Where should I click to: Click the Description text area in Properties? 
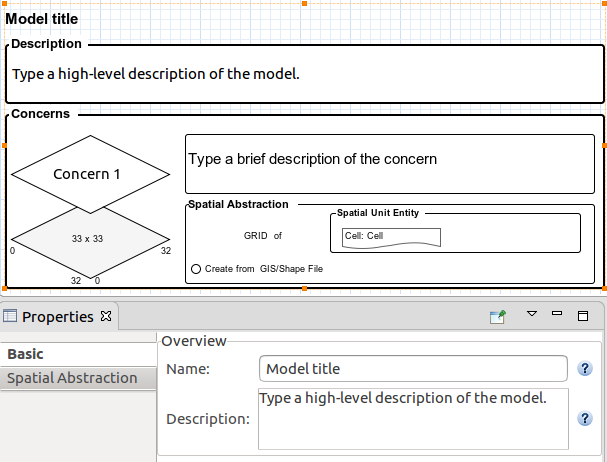tap(412, 419)
